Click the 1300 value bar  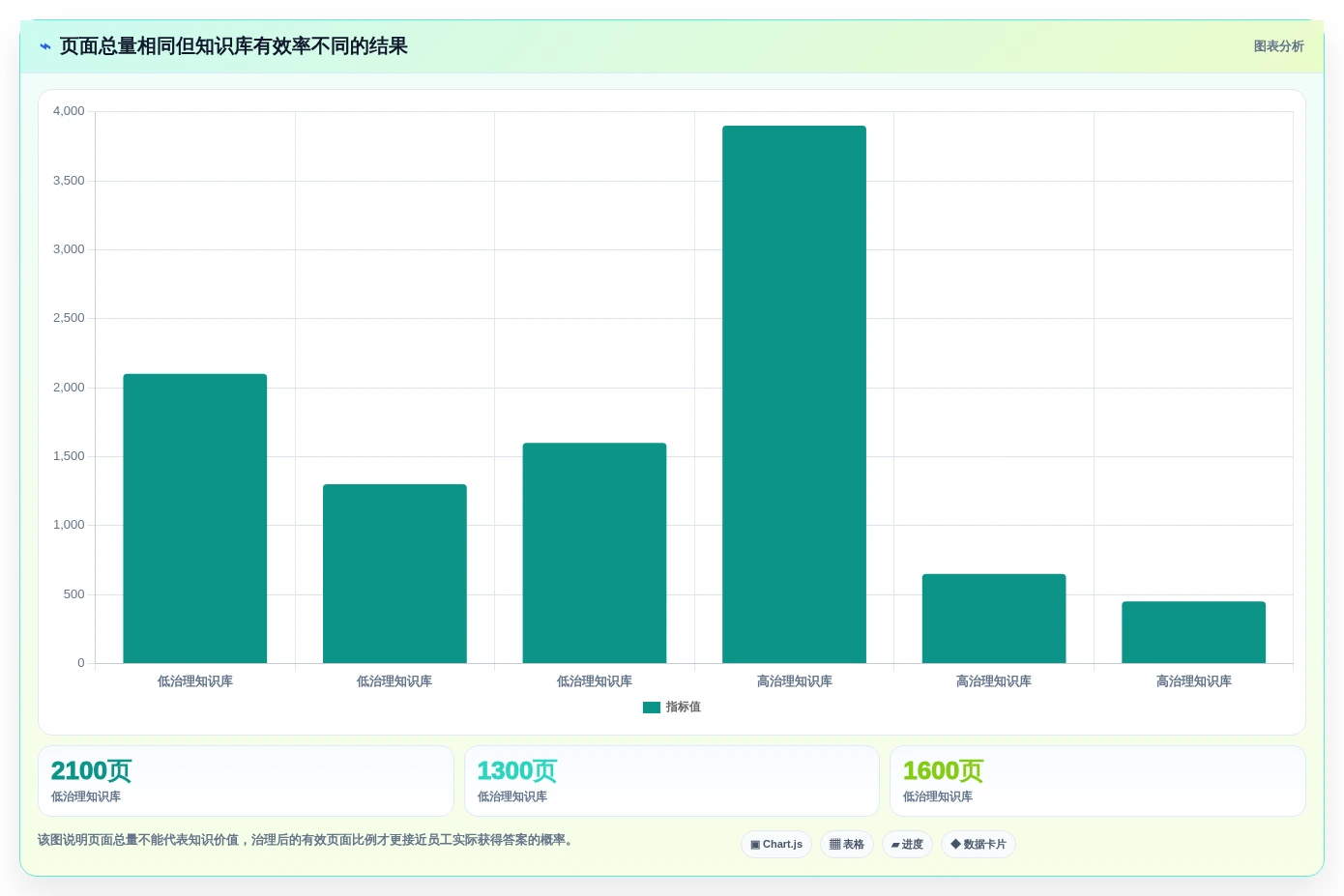tap(394, 573)
